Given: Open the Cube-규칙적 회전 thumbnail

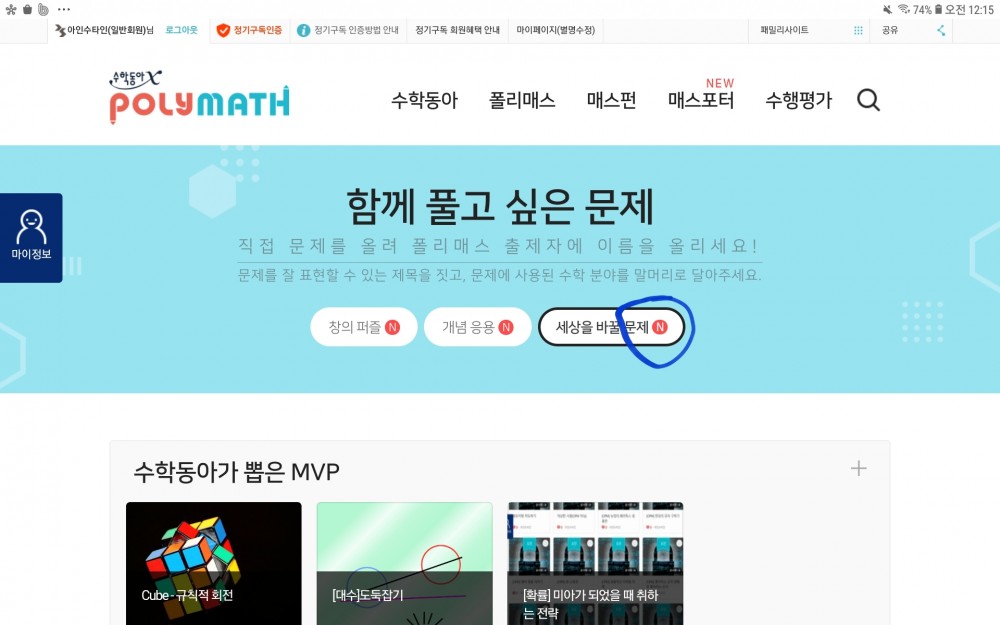Looking at the screenshot, I should click(x=214, y=563).
